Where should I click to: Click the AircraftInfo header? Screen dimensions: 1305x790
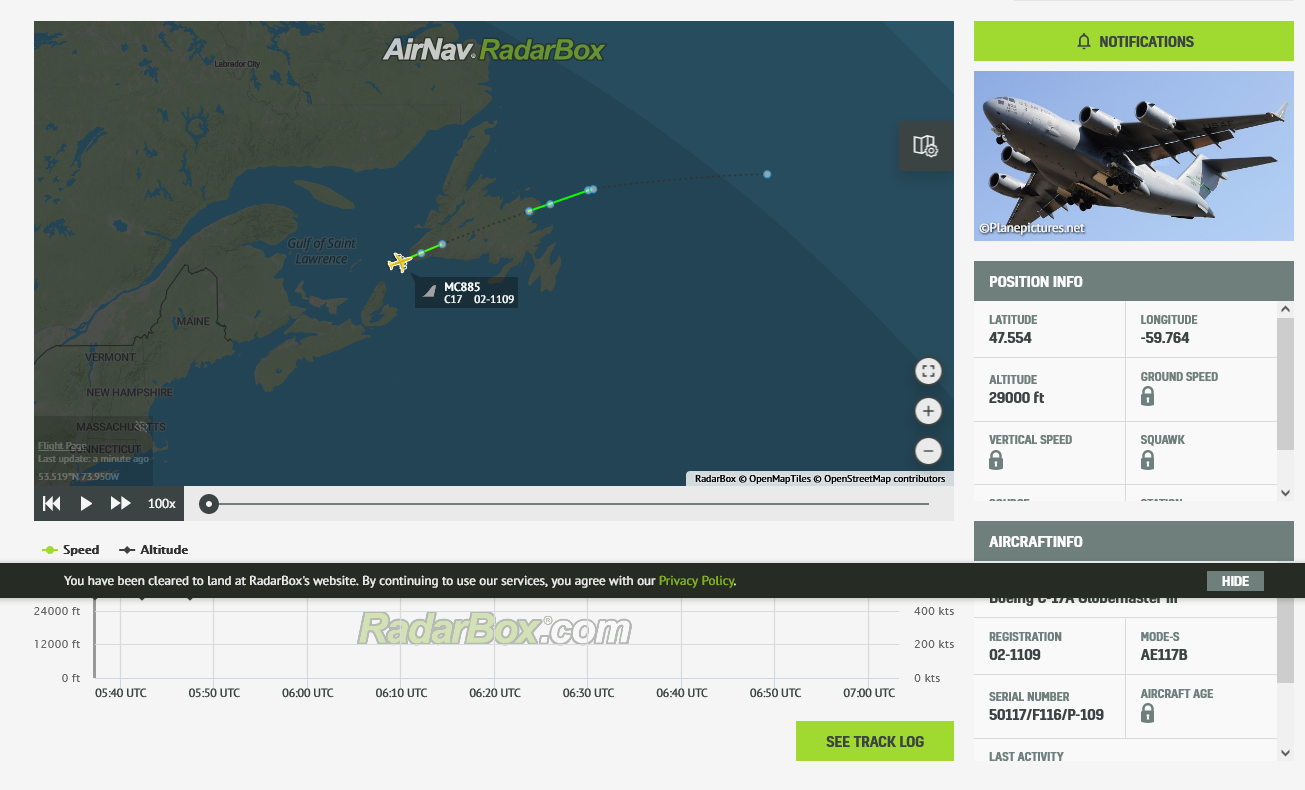tap(1134, 541)
